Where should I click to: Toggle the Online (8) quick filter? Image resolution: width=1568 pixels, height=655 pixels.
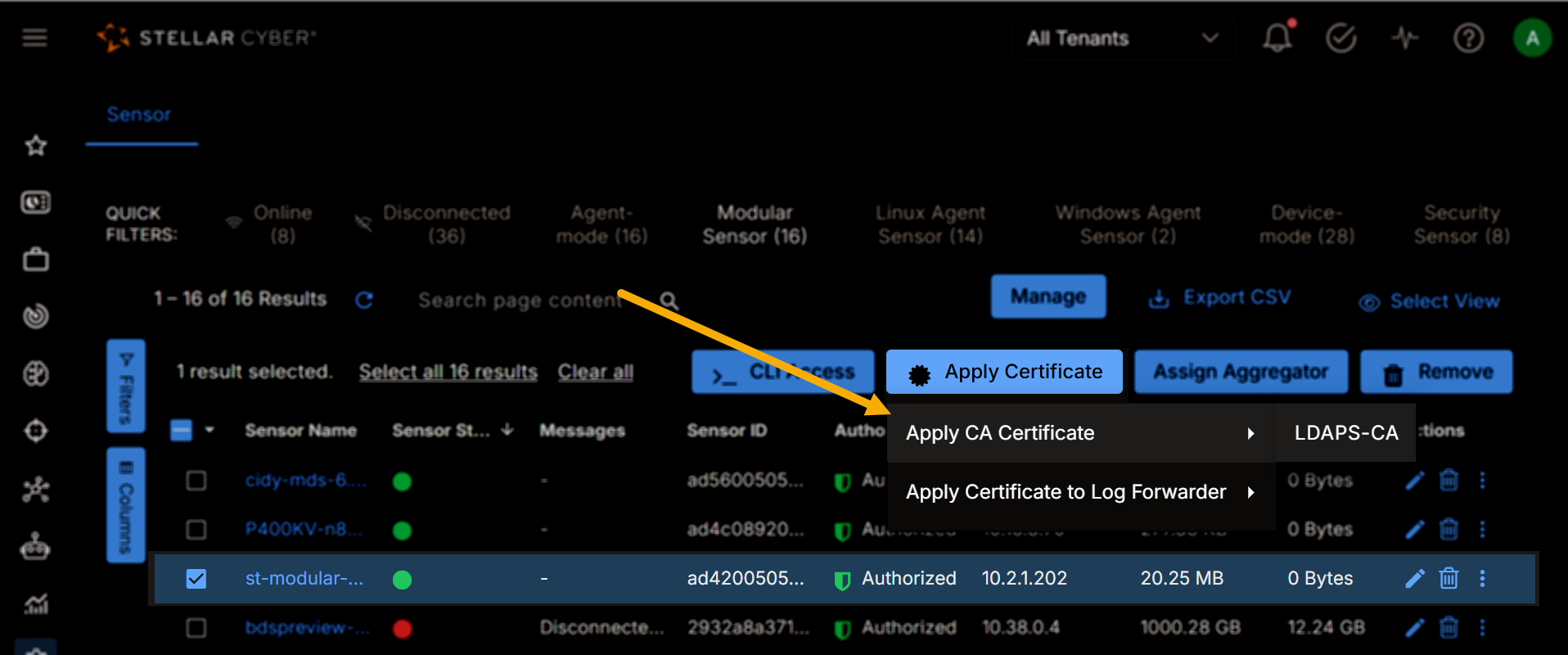[270, 224]
